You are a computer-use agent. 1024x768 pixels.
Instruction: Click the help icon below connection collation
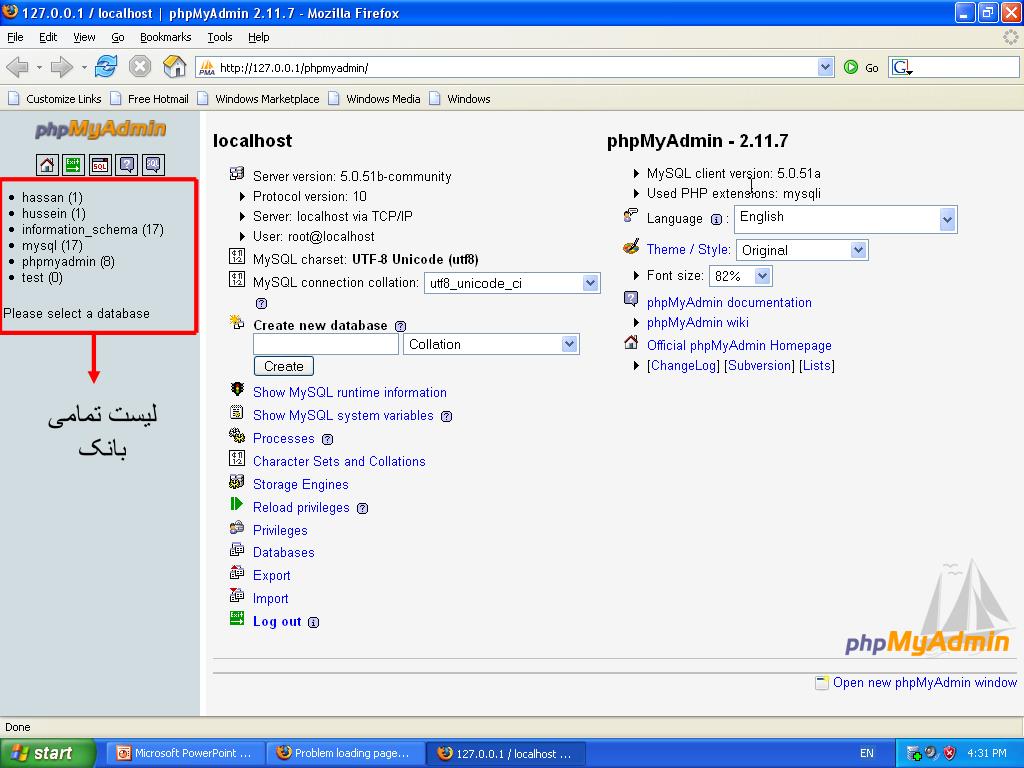point(261,303)
